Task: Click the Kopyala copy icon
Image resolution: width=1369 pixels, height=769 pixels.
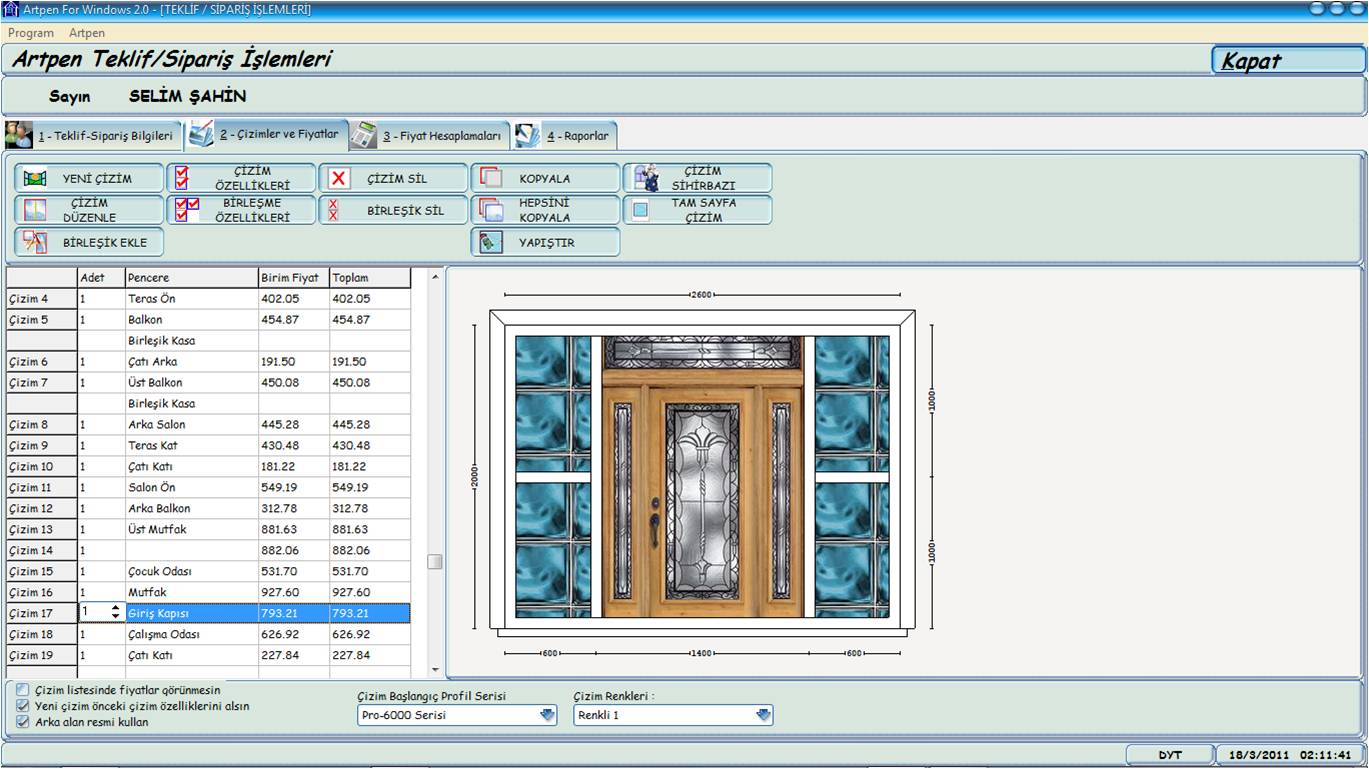Action: click(490, 179)
